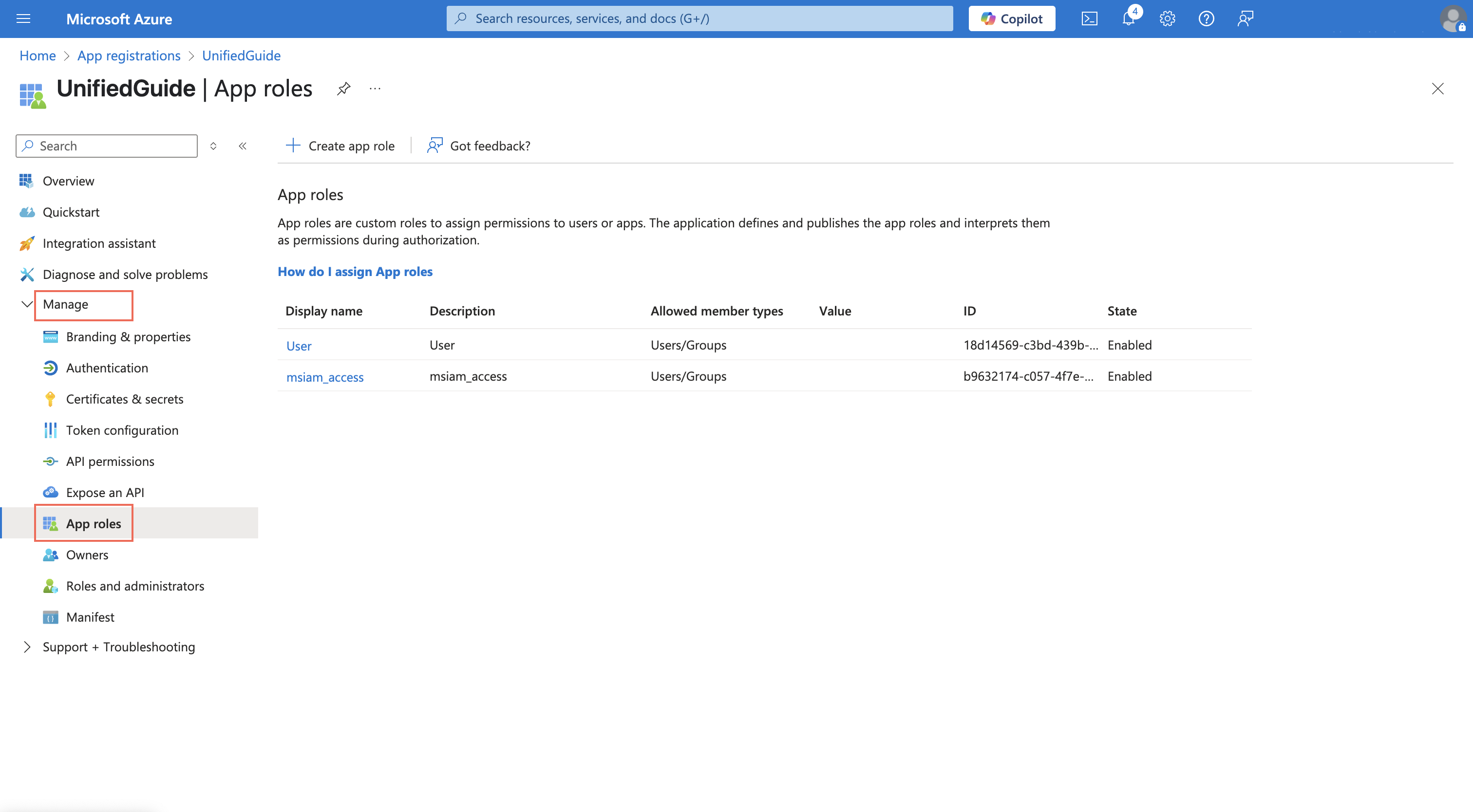Open the Manifest page
1473x812 pixels.
tap(90, 617)
